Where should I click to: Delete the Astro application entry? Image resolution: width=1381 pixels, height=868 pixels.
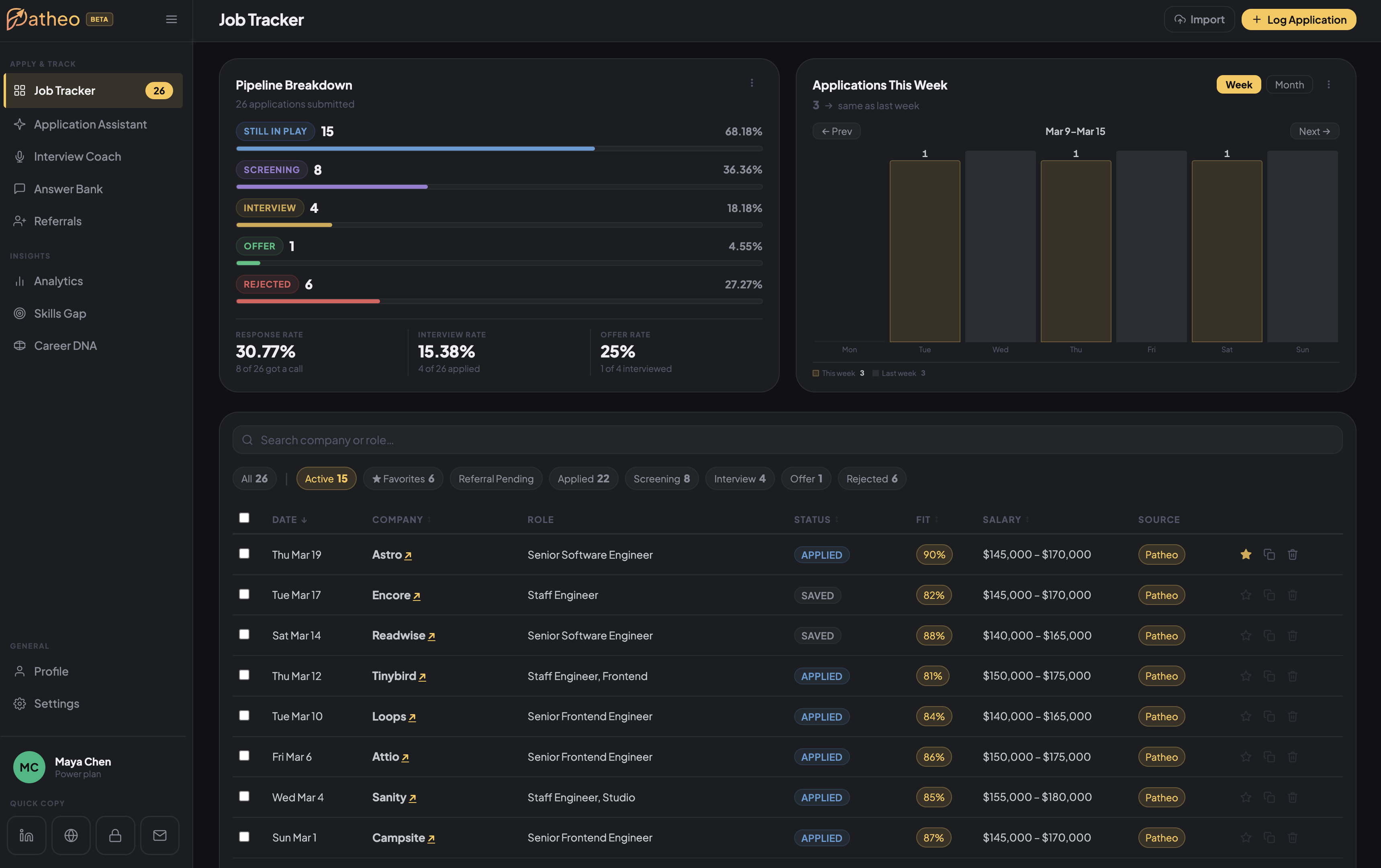1293,554
